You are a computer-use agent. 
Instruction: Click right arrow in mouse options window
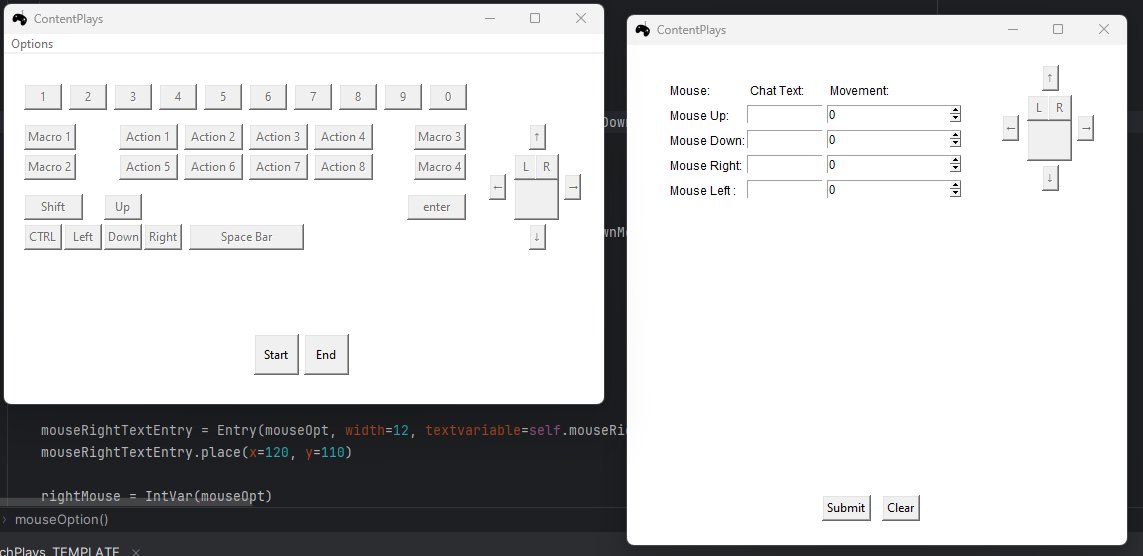(x=1086, y=128)
